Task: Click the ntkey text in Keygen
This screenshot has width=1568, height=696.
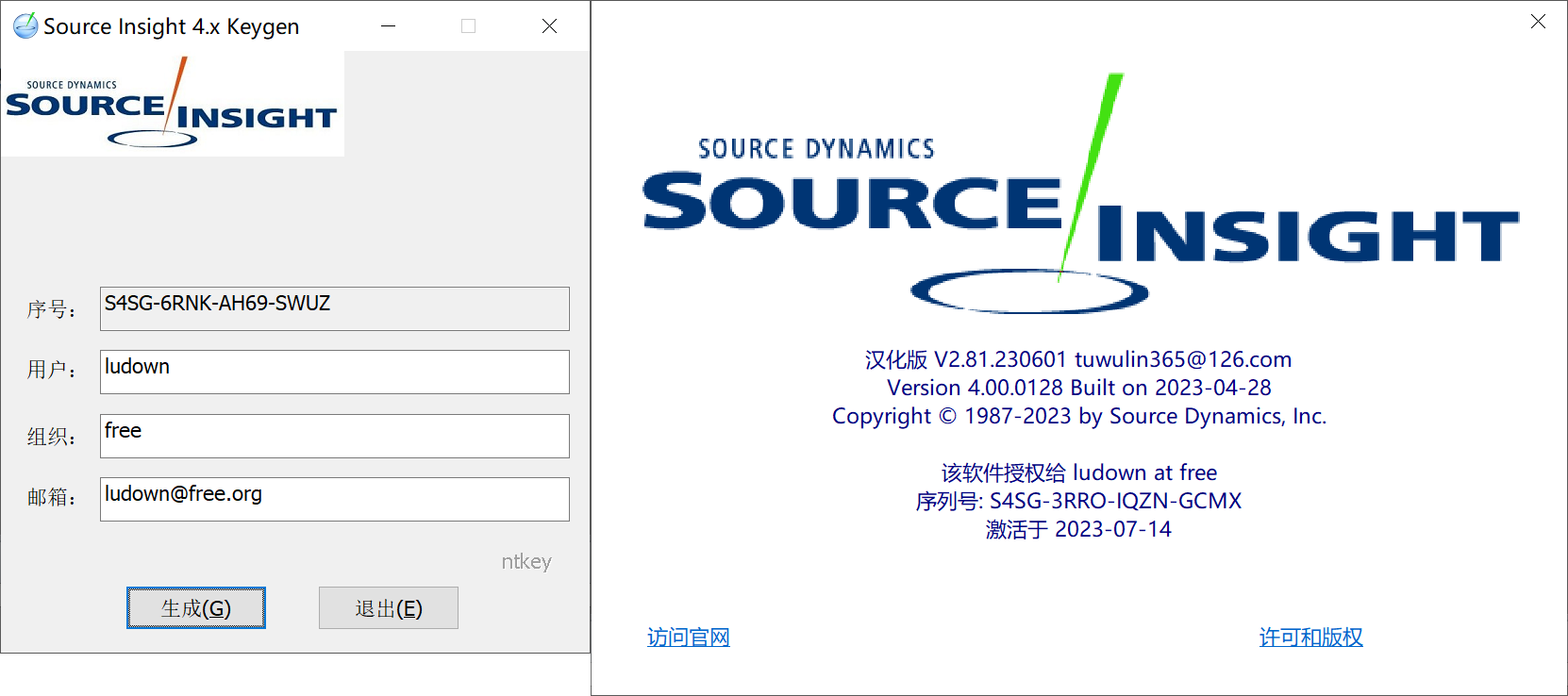Action: [x=526, y=561]
